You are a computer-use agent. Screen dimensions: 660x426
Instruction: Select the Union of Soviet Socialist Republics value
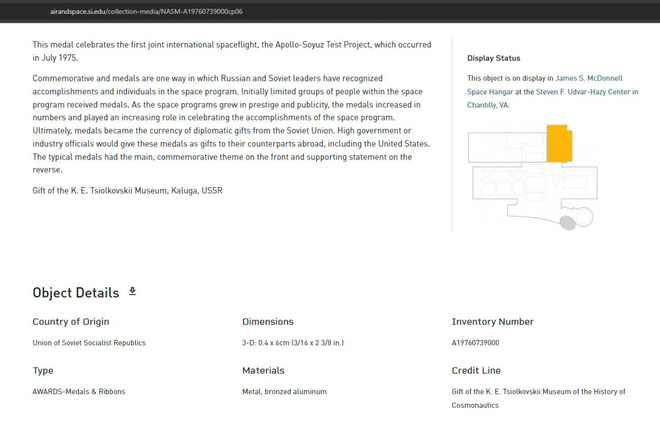click(x=89, y=343)
